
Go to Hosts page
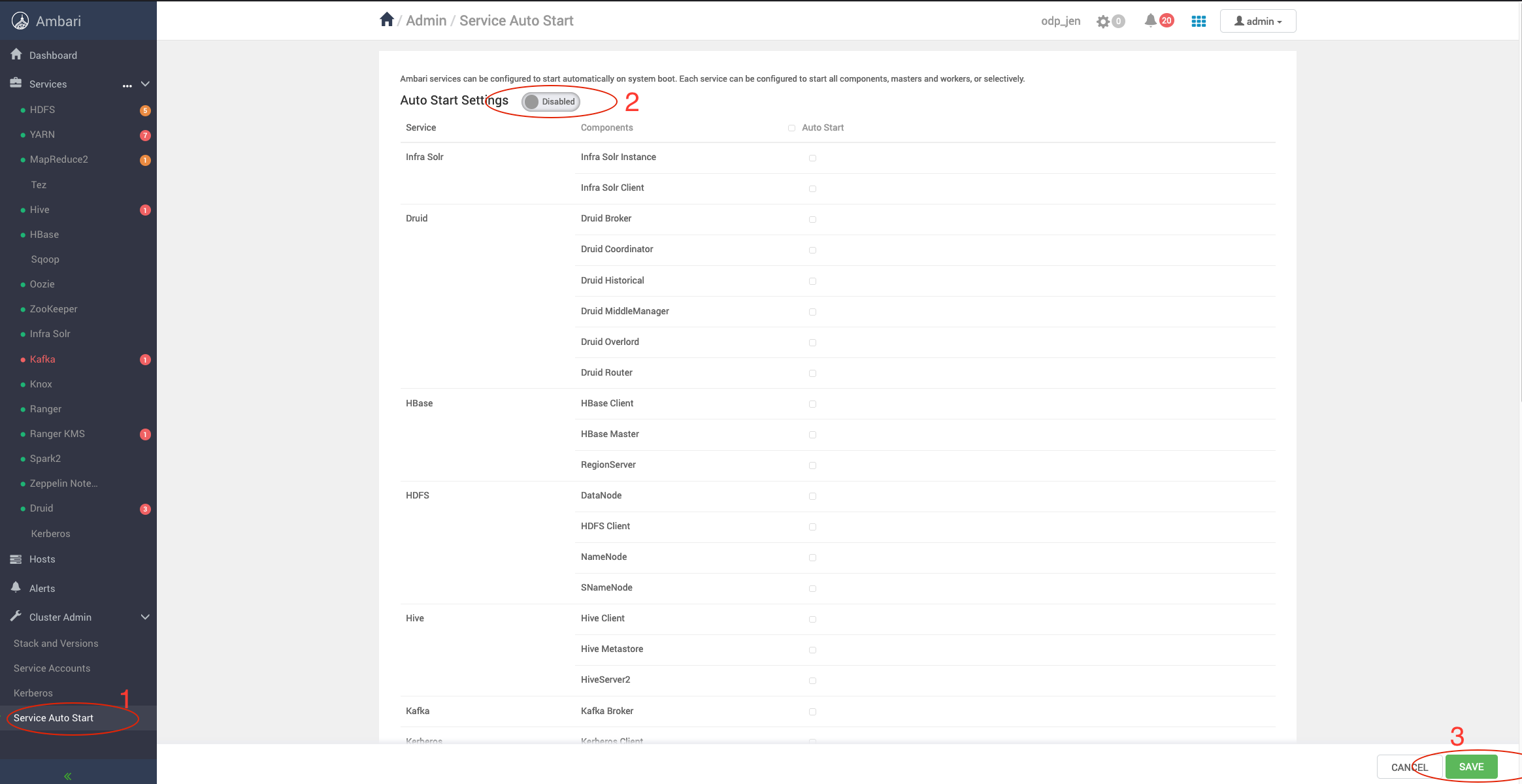tap(42, 559)
